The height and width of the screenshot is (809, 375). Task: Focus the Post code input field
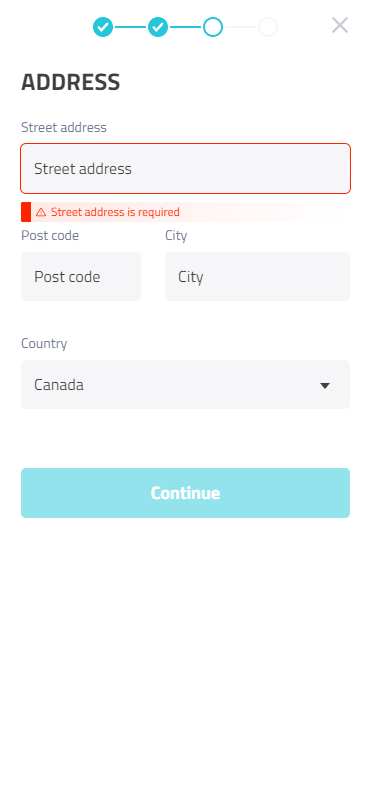[81, 277]
